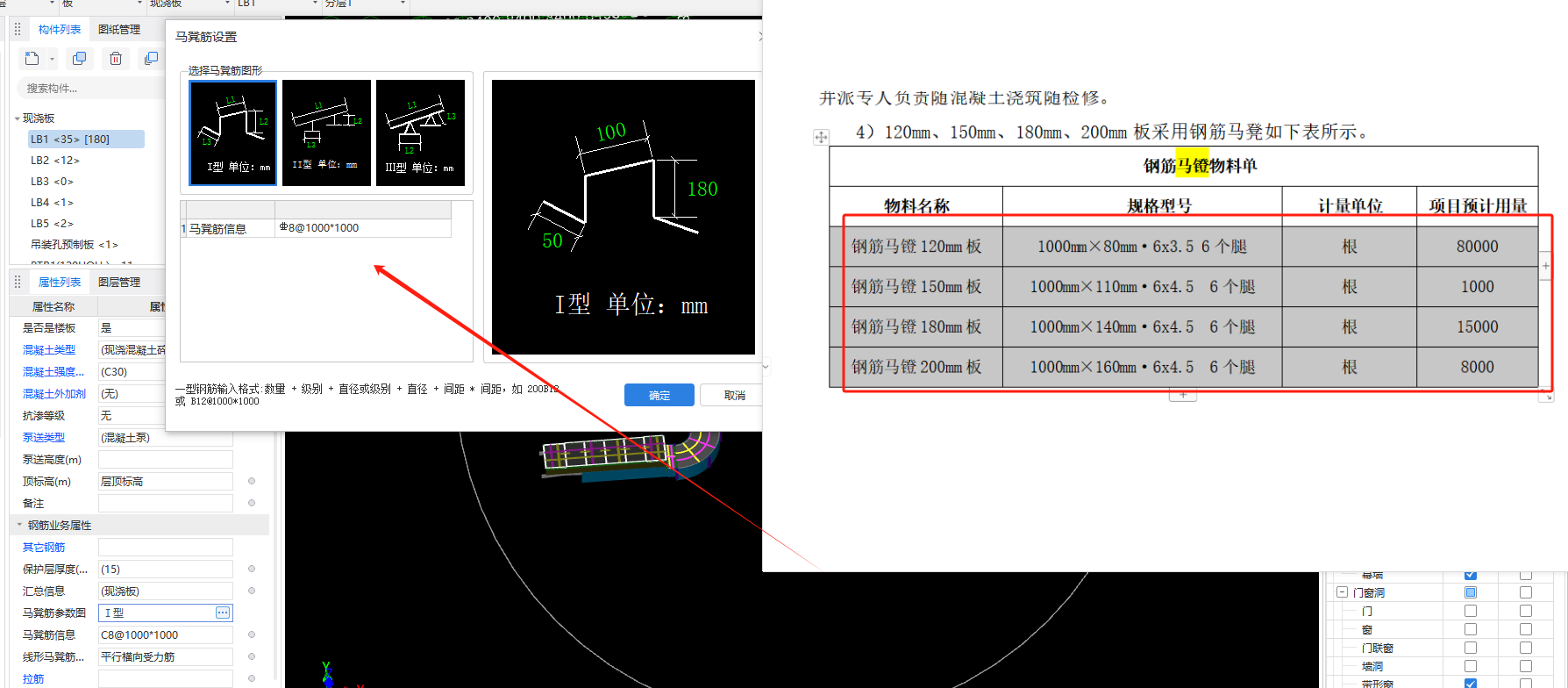Click the property list panel grip handle
This screenshot has width=1568, height=688.
point(18,282)
